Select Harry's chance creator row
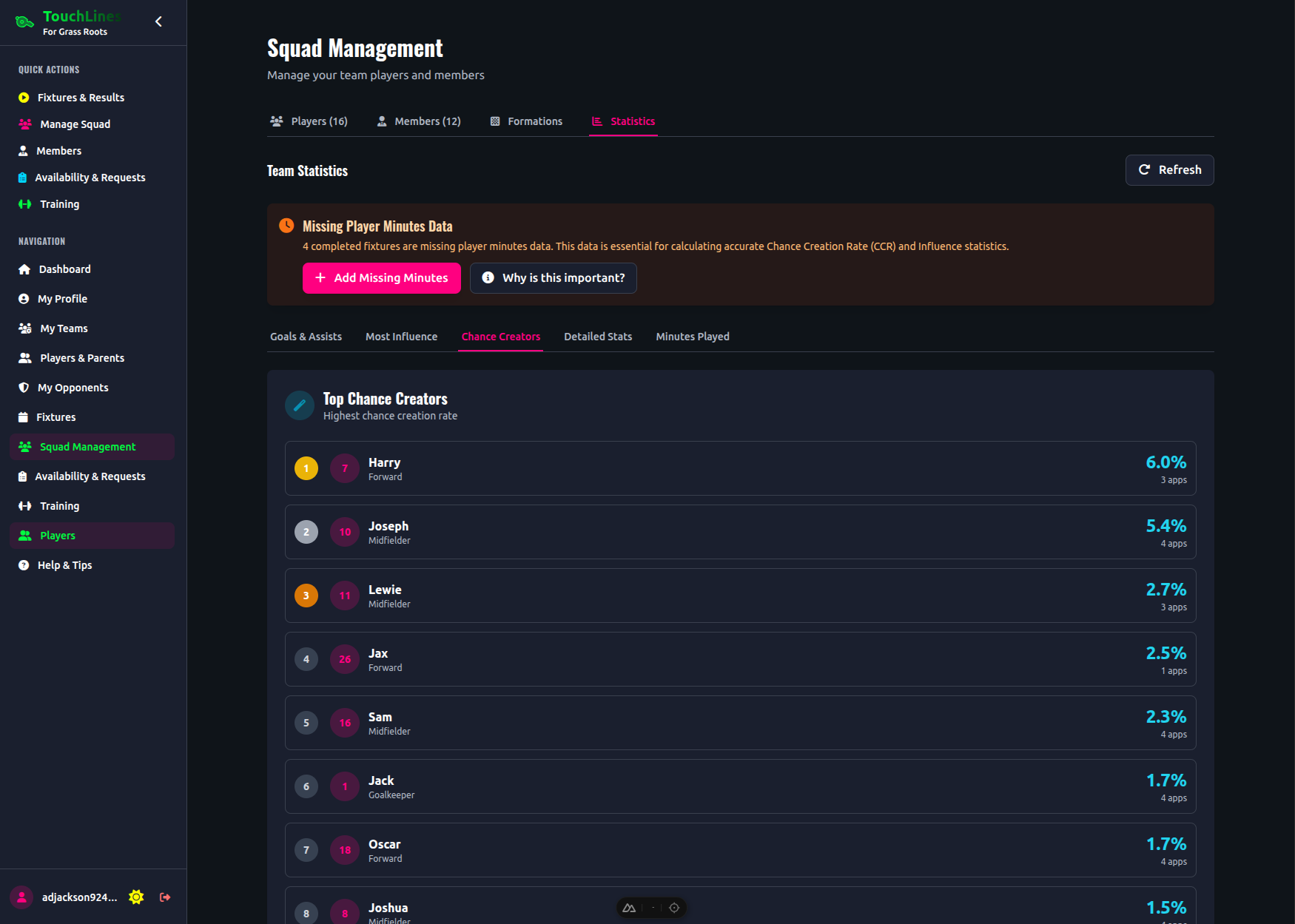 (740, 468)
